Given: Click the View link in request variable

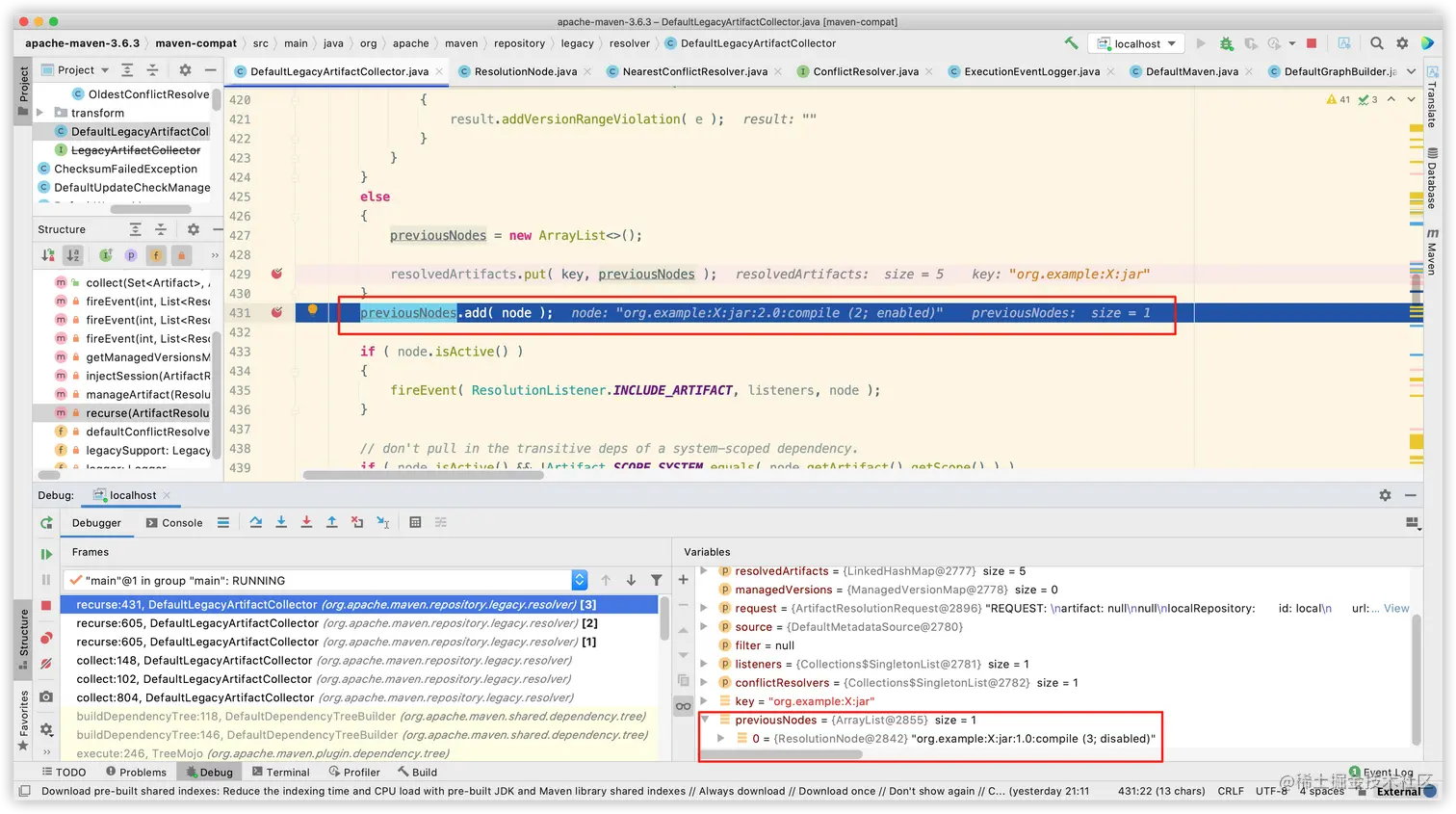Looking at the screenshot, I should [x=1396, y=608].
